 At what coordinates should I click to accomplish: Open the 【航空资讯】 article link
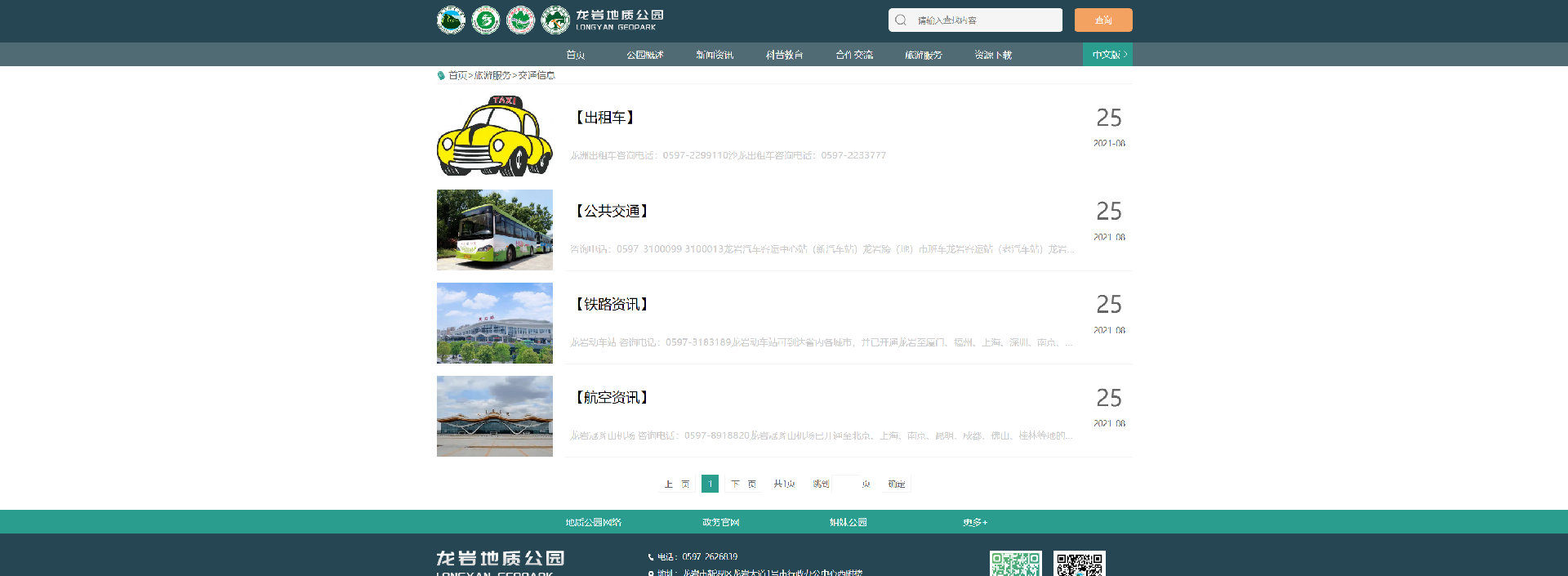(612, 398)
